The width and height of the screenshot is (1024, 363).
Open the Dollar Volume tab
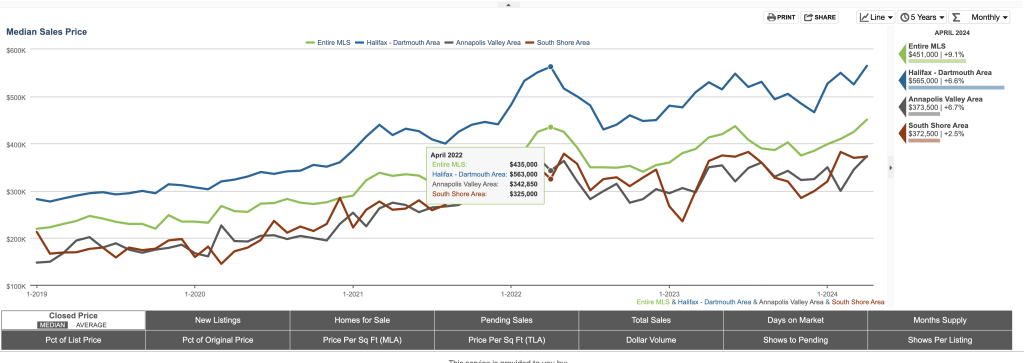pos(650,340)
